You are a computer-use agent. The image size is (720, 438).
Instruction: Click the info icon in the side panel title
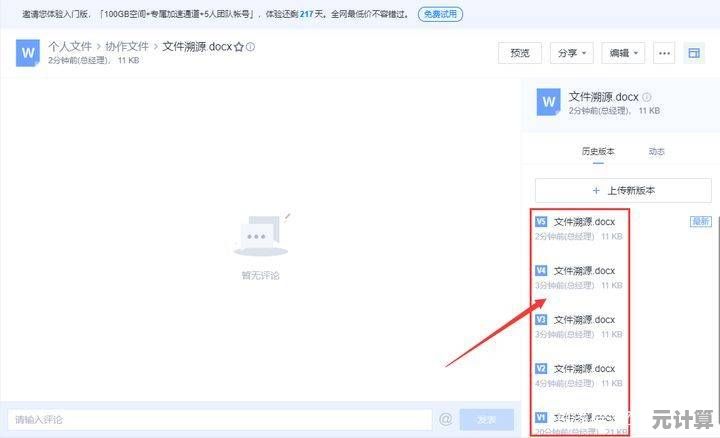point(647,97)
